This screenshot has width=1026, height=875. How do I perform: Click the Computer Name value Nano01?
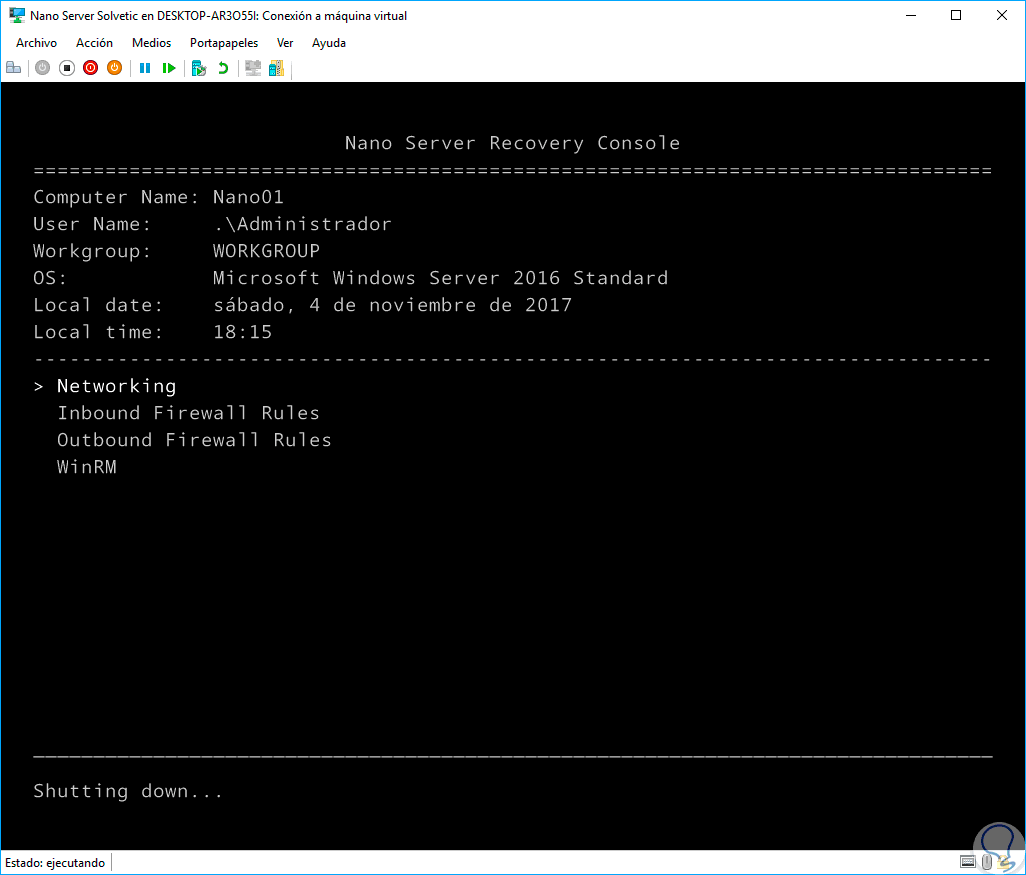(248, 197)
